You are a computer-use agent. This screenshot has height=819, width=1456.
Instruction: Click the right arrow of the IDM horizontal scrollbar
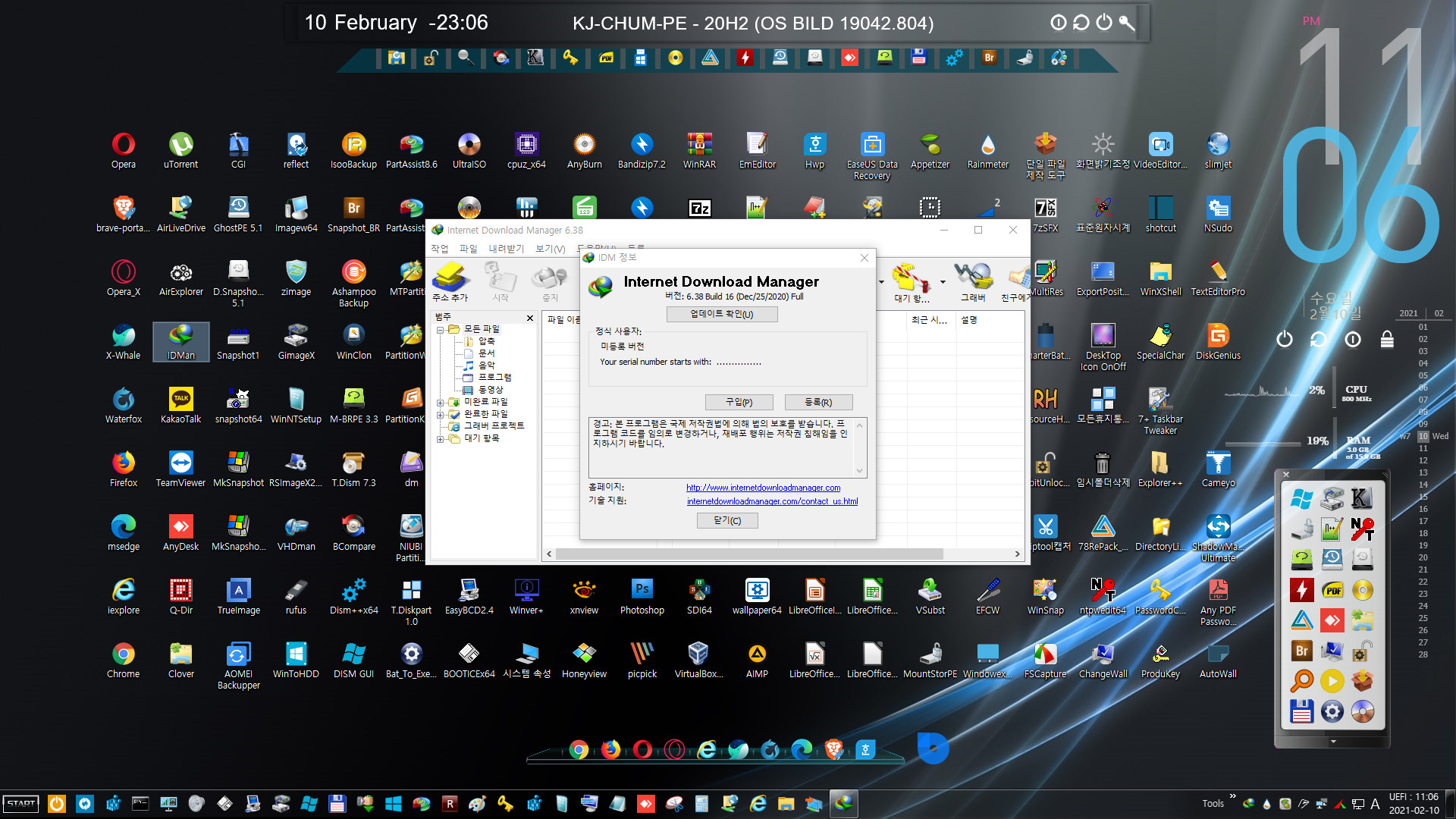(x=1018, y=554)
